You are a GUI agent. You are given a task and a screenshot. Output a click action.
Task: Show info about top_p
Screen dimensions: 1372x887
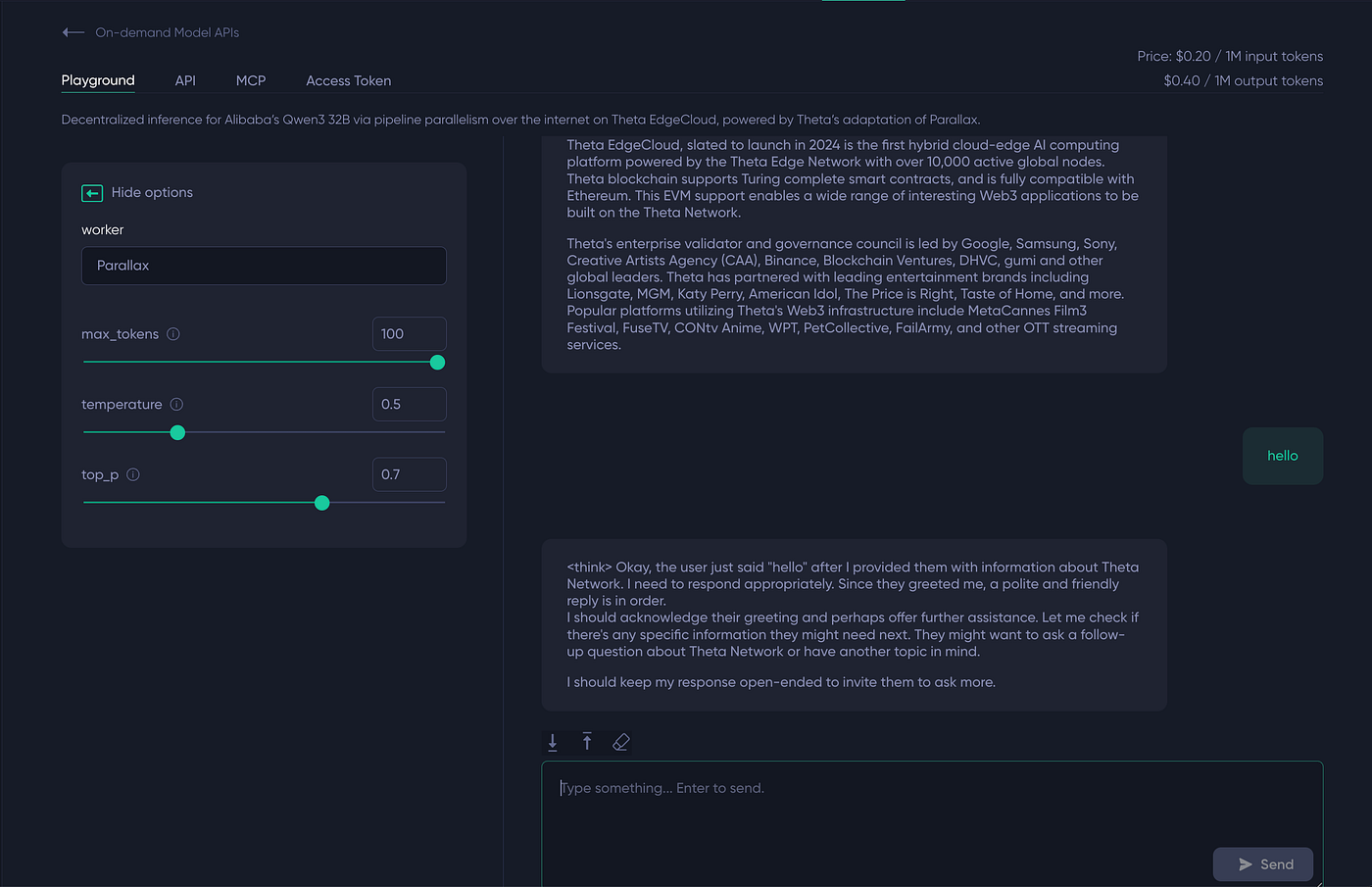133,474
